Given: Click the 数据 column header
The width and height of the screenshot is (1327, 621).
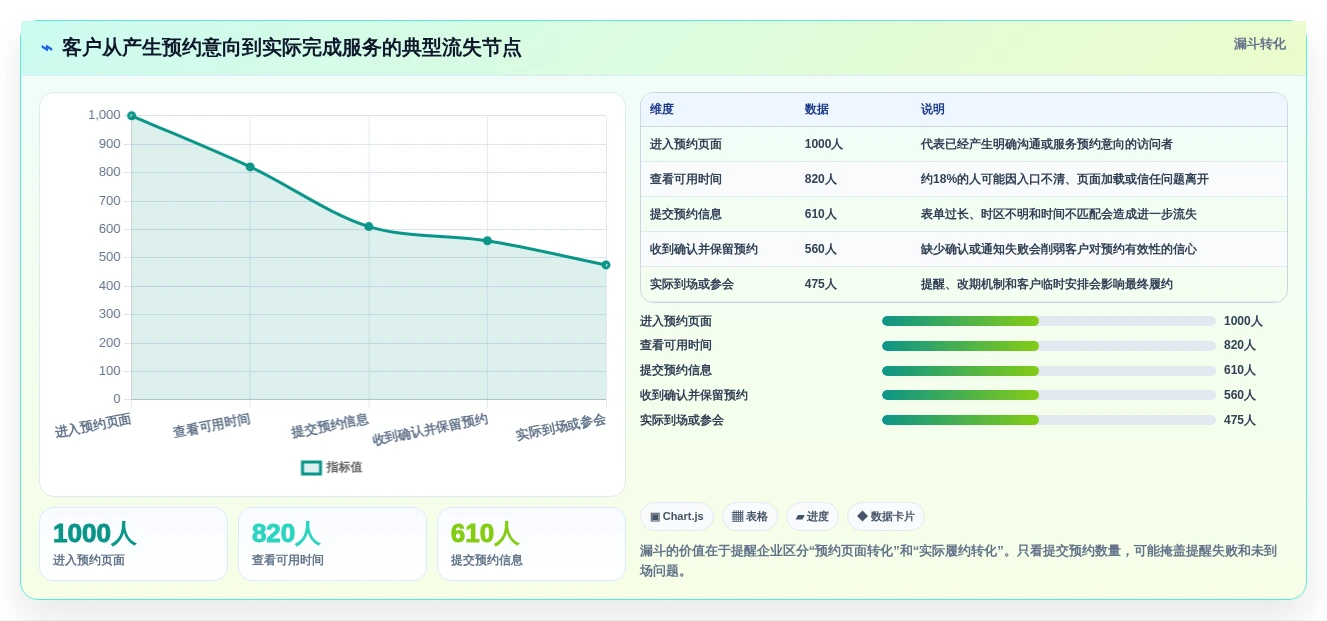Looking at the screenshot, I should coord(817,110).
